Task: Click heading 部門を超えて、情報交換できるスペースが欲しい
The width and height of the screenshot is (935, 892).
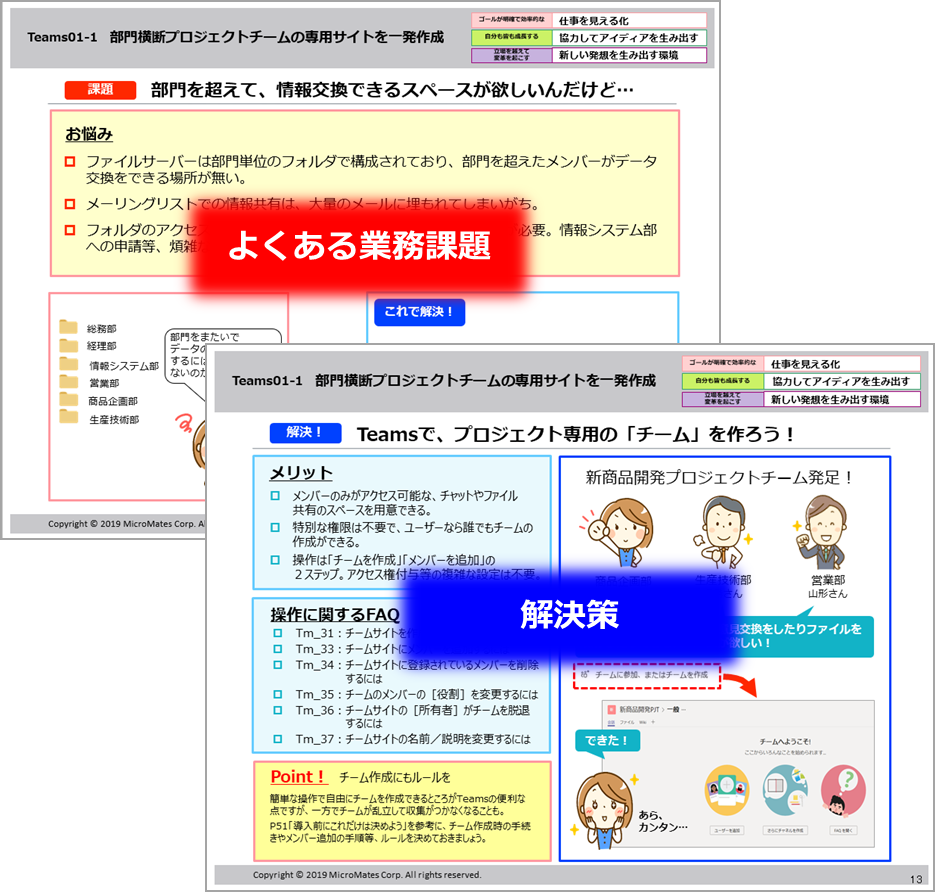Action: coord(392,90)
